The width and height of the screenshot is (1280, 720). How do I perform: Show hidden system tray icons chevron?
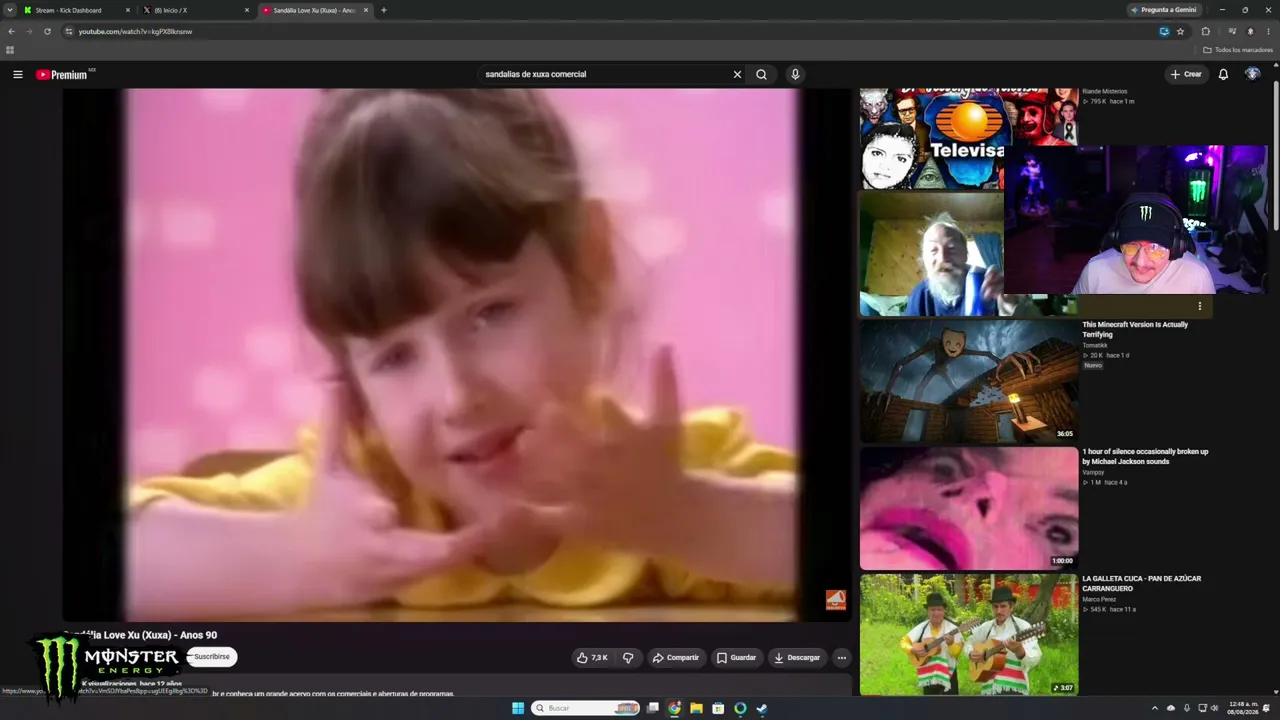(1154, 708)
